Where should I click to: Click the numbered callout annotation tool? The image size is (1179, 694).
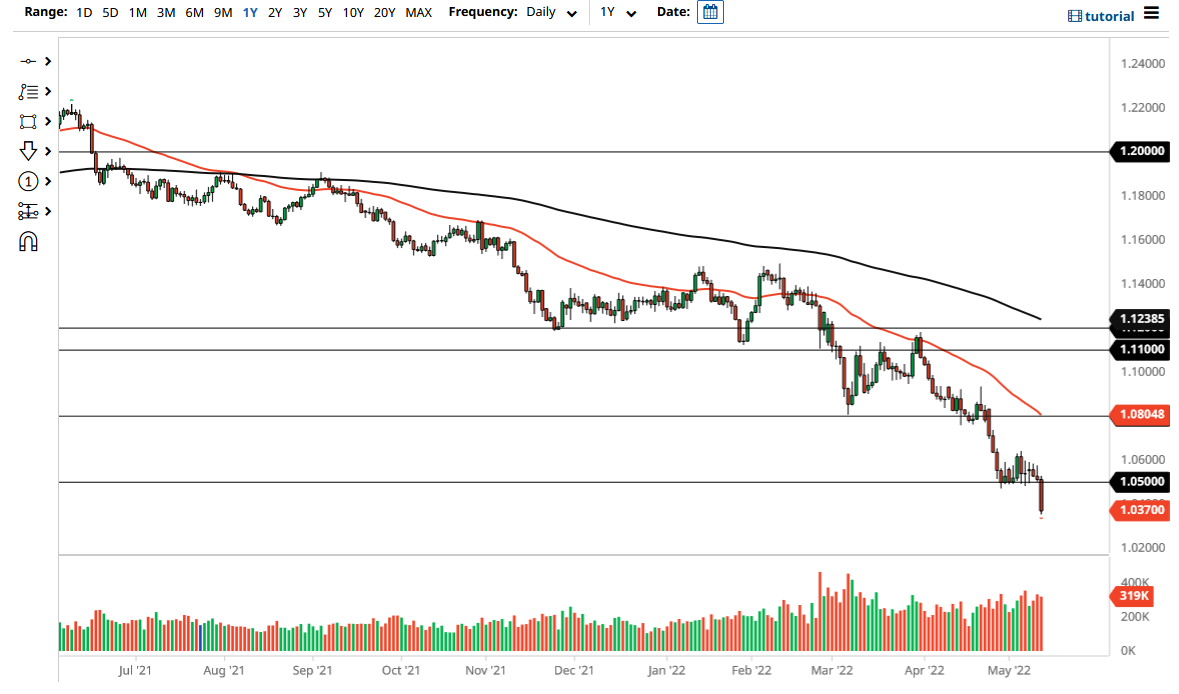(27, 181)
